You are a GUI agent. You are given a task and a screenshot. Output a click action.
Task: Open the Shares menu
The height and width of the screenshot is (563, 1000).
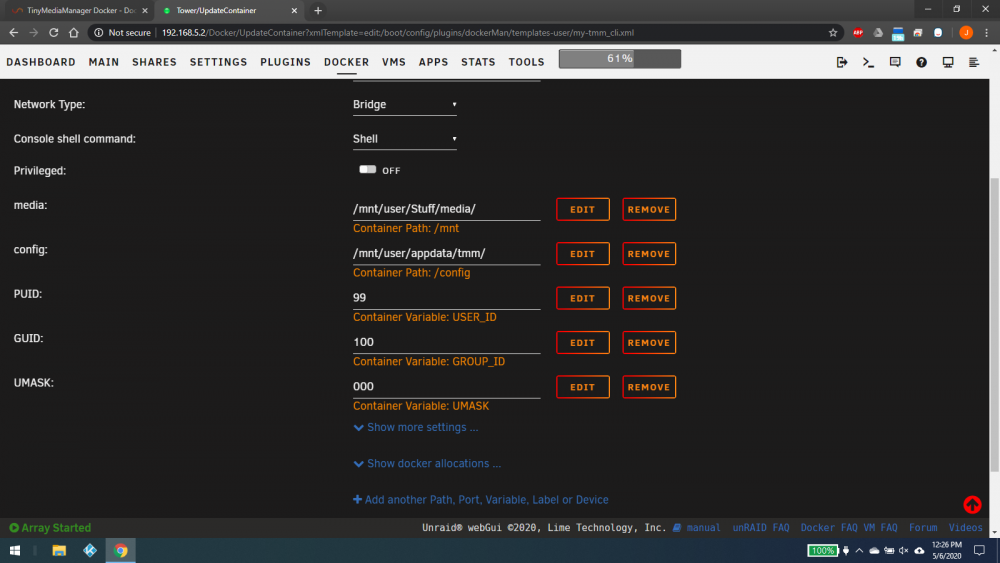(x=154, y=62)
